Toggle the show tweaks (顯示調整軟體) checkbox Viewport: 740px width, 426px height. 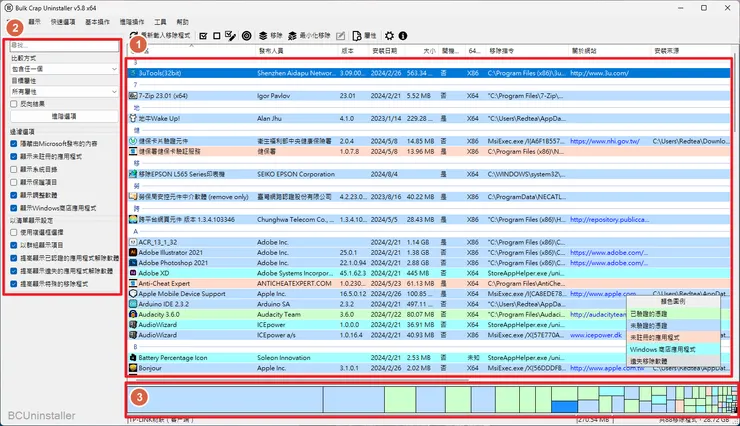point(14,195)
